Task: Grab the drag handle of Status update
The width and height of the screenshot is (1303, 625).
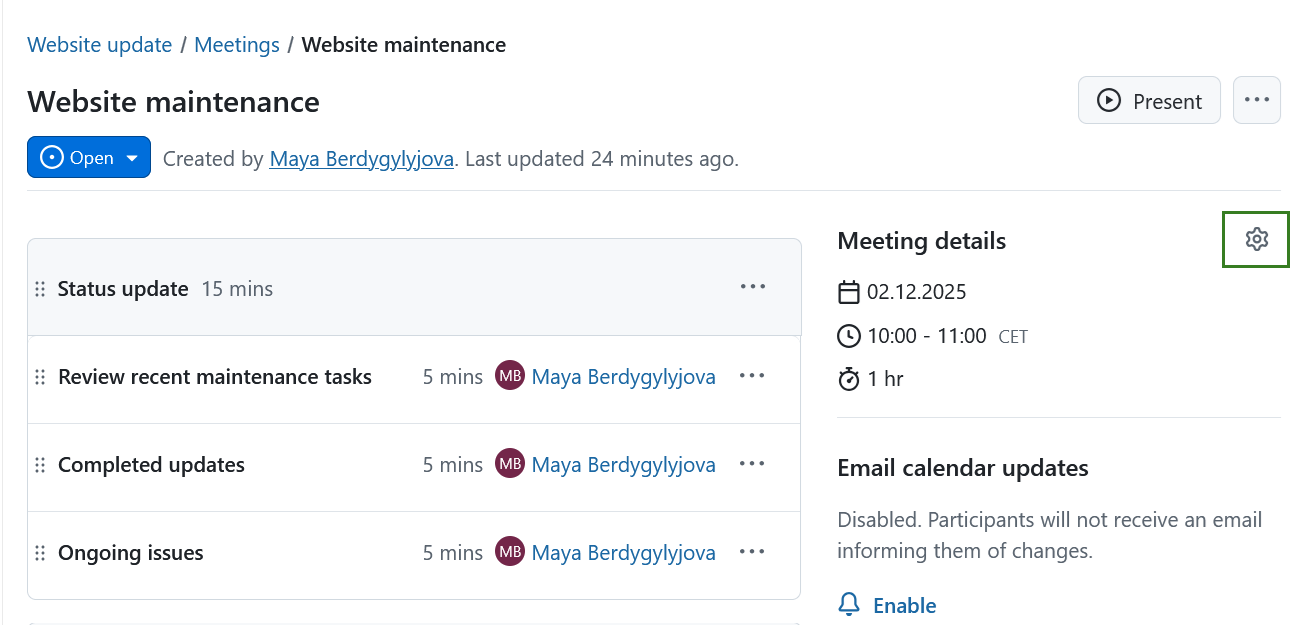Action: coord(40,288)
